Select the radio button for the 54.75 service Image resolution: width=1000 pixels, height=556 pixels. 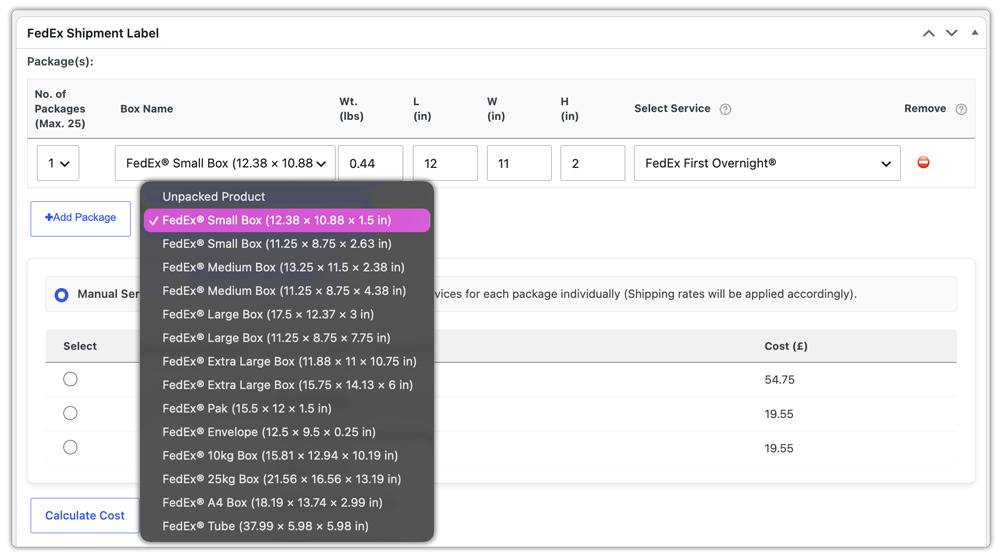coord(70,379)
